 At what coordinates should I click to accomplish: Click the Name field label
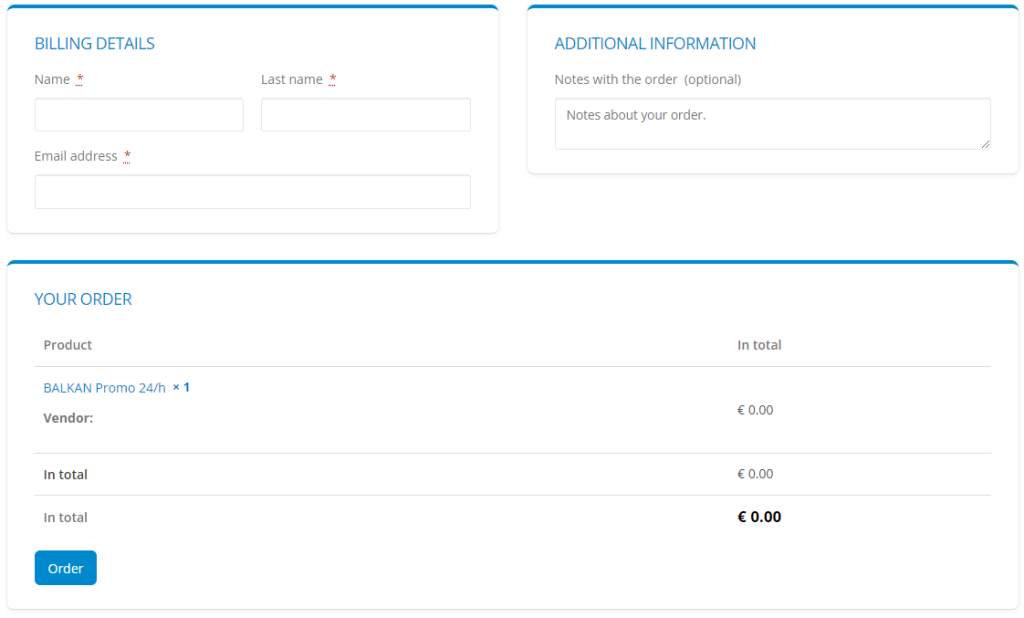[52, 80]
